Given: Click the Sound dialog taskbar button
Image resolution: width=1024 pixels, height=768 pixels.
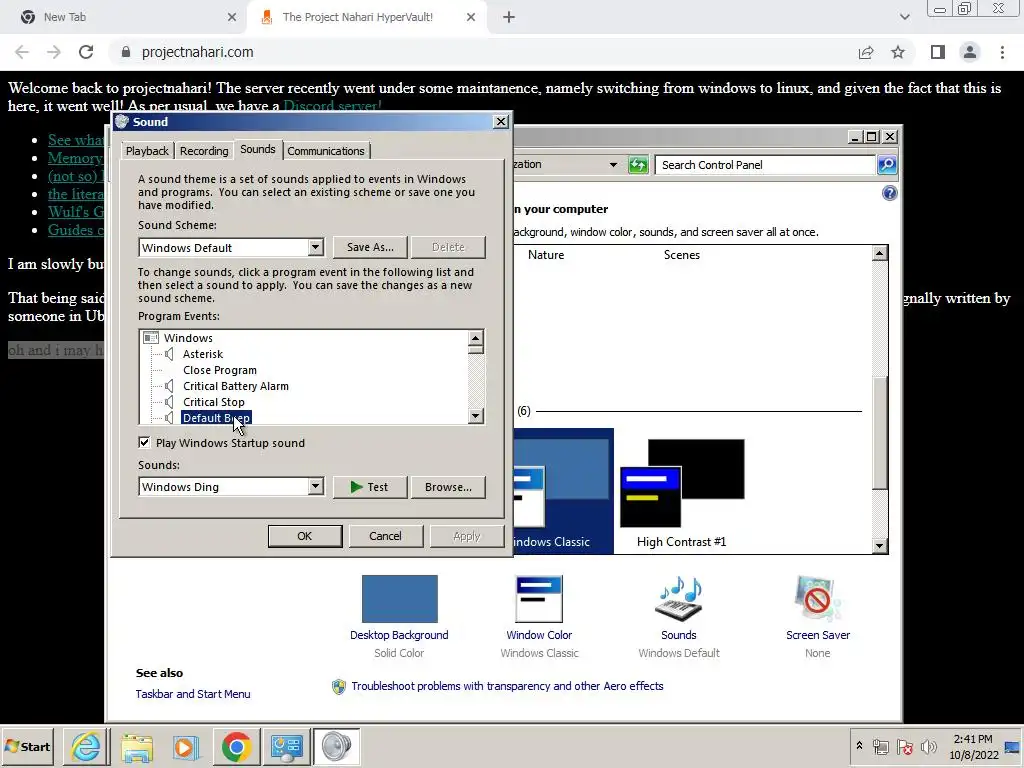Looking at the screenshot, I should tap(336, 746).
